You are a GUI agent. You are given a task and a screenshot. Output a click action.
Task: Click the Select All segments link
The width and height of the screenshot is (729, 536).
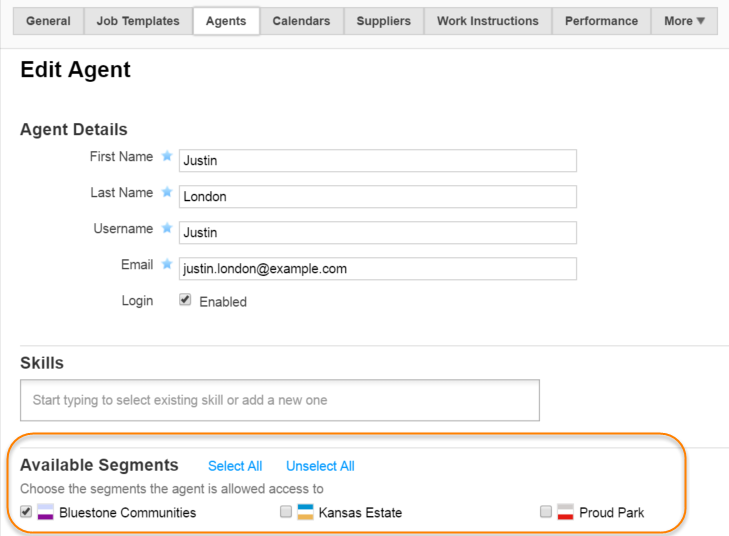pyautogui.click(x=235, y=466)
